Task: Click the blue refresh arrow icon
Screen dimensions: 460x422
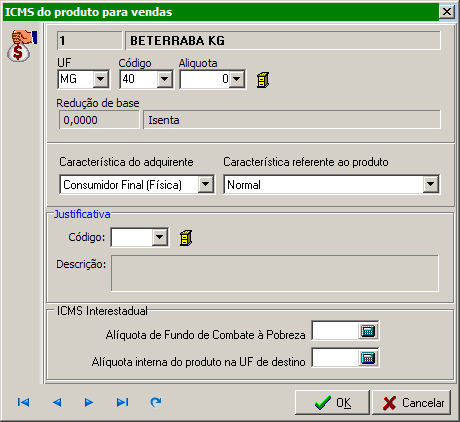Action: 156,402
